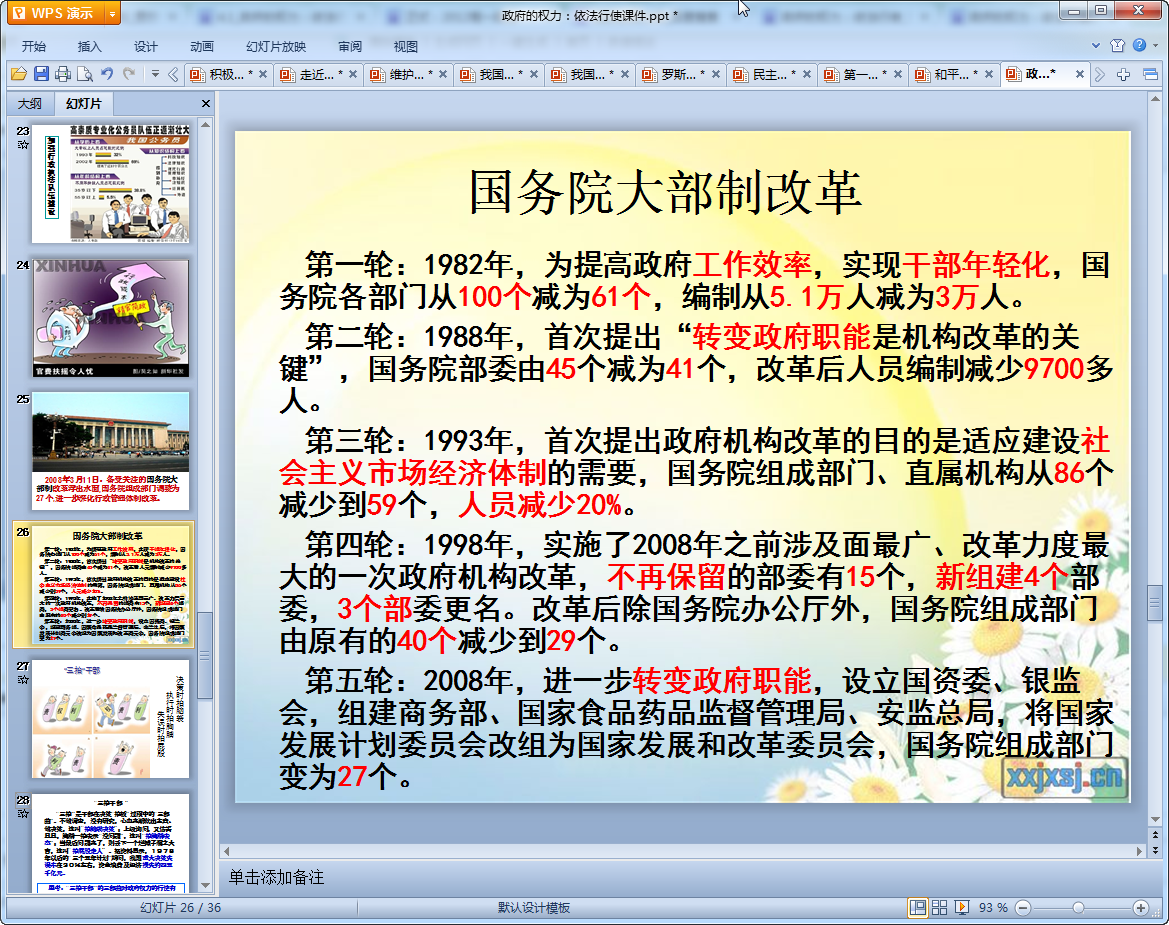This screenshot has height=925, width=1169.
Task: Click the slide title 国务院大部制改革
Action: (665, 192)
